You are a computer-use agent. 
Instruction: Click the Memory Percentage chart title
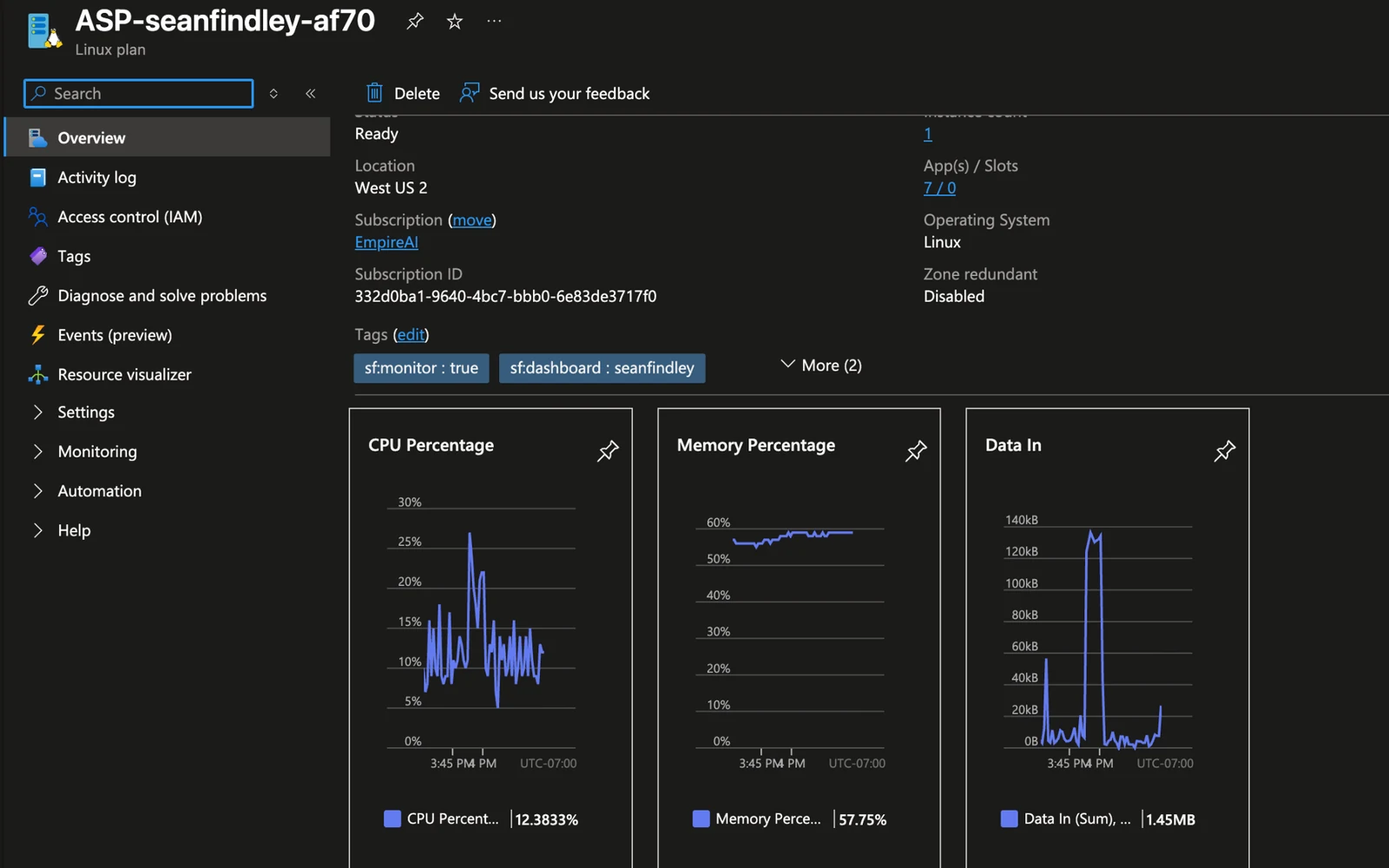(x=755, y=445)
